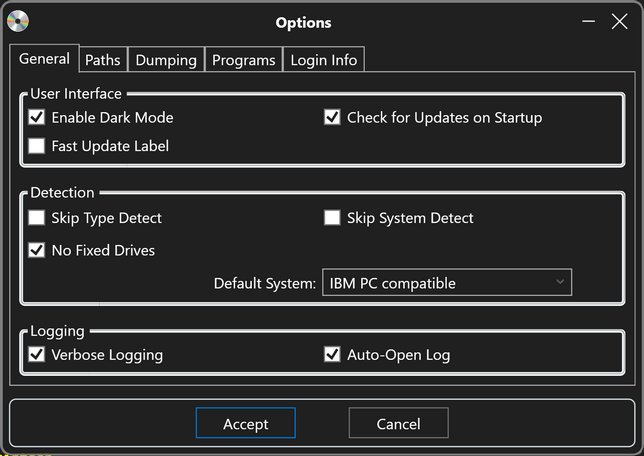644x456 pixels.
Task: Click the Default System label text
Action: 264,283
